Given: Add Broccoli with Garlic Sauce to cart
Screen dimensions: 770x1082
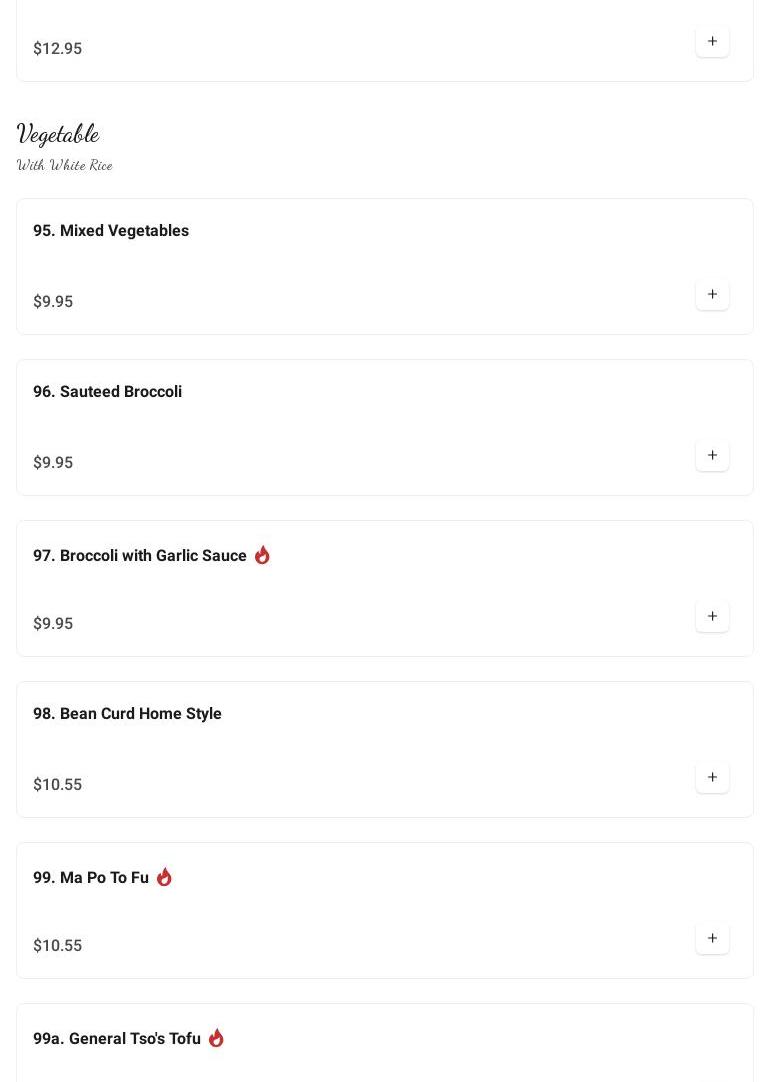Looking at the screenshot, I should pyautogui.click(x=712, y=617).
